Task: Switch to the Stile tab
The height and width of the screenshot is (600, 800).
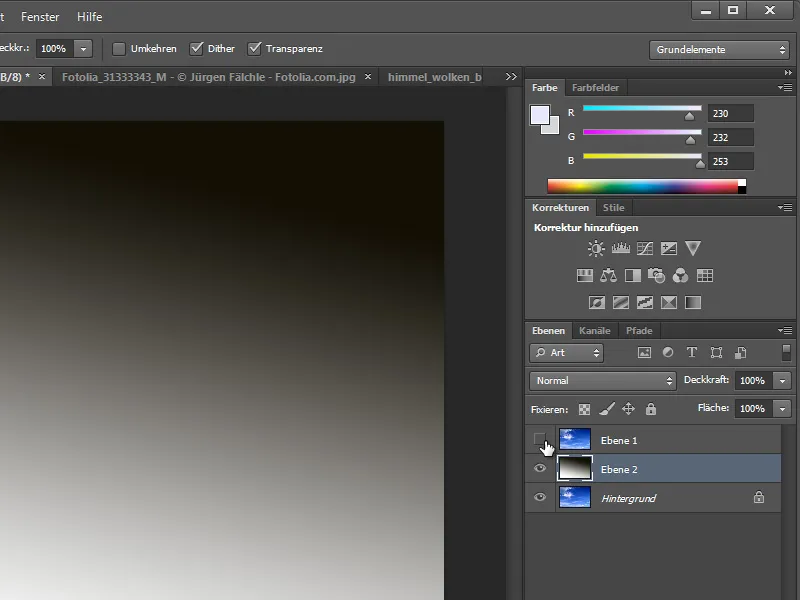Action: coord(613,208)
